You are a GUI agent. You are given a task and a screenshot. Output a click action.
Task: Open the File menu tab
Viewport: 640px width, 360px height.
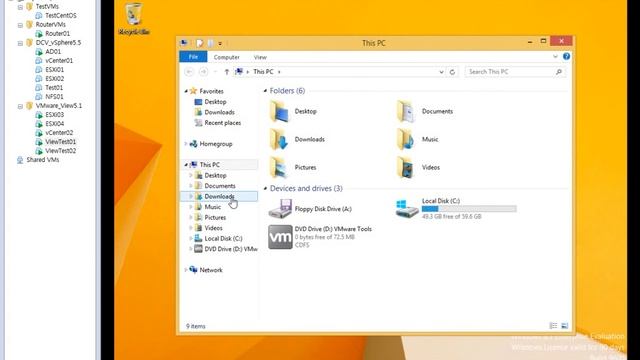pyautogui.click(x=193, y=57)
